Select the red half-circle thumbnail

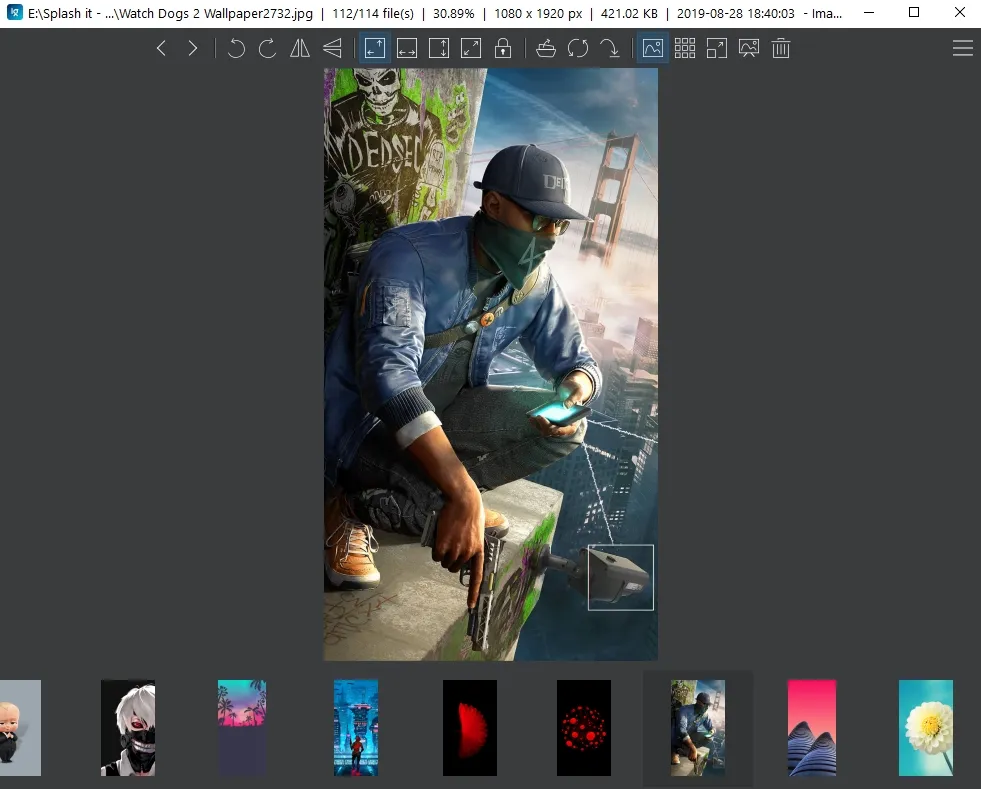pos(470,728)
